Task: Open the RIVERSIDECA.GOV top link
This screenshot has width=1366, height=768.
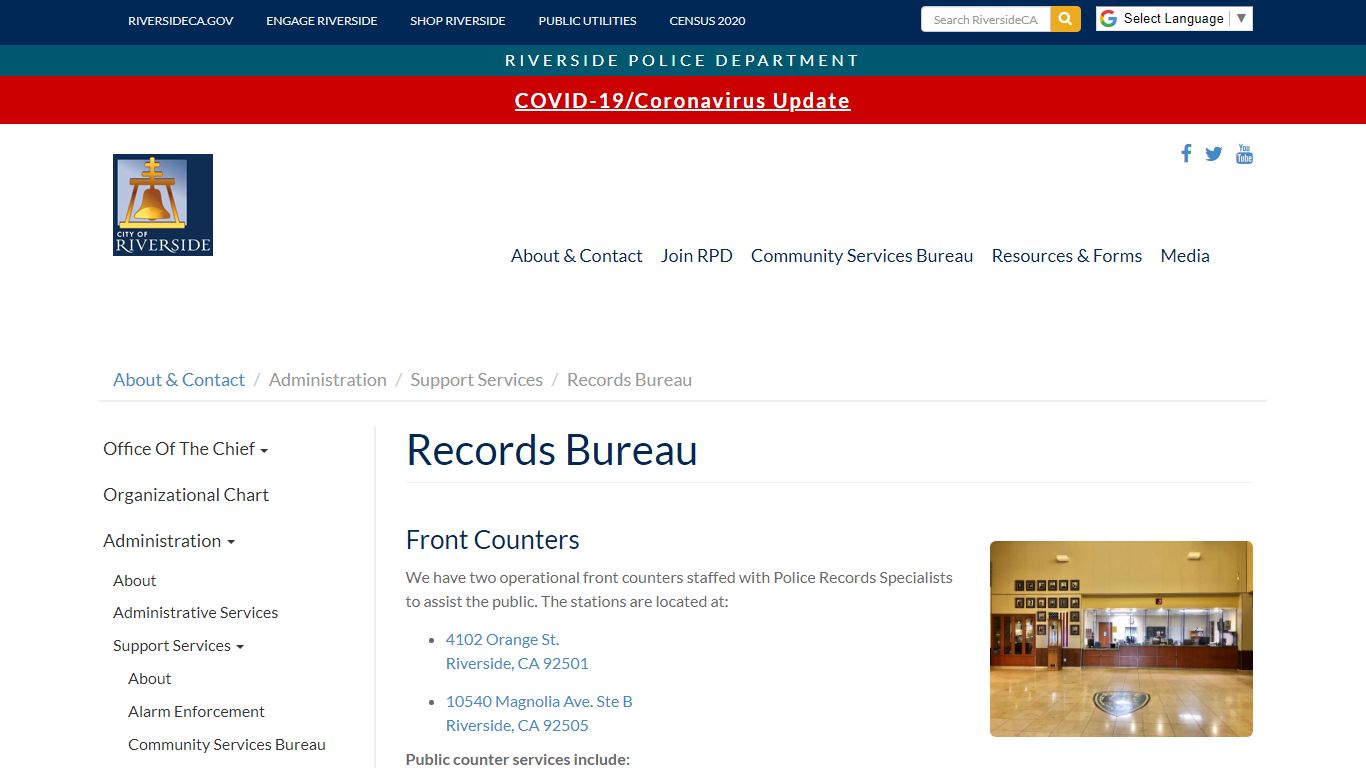Action: (x=181, y=21)
